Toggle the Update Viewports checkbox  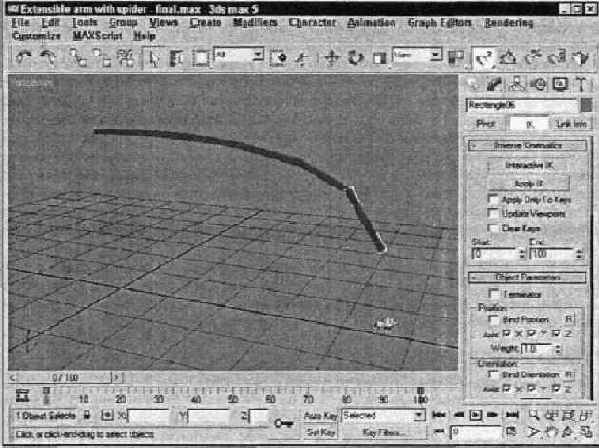(493, 214)
